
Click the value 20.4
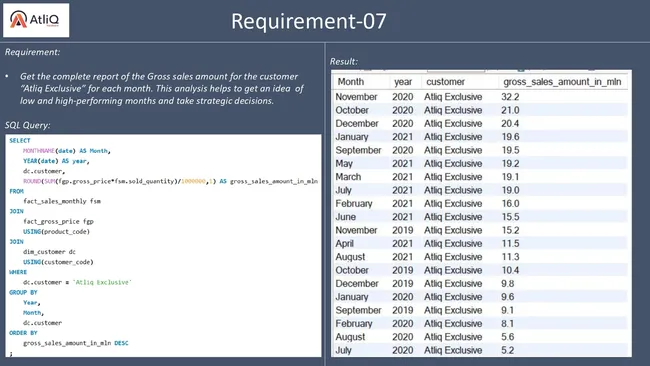(x=510, y=124)
